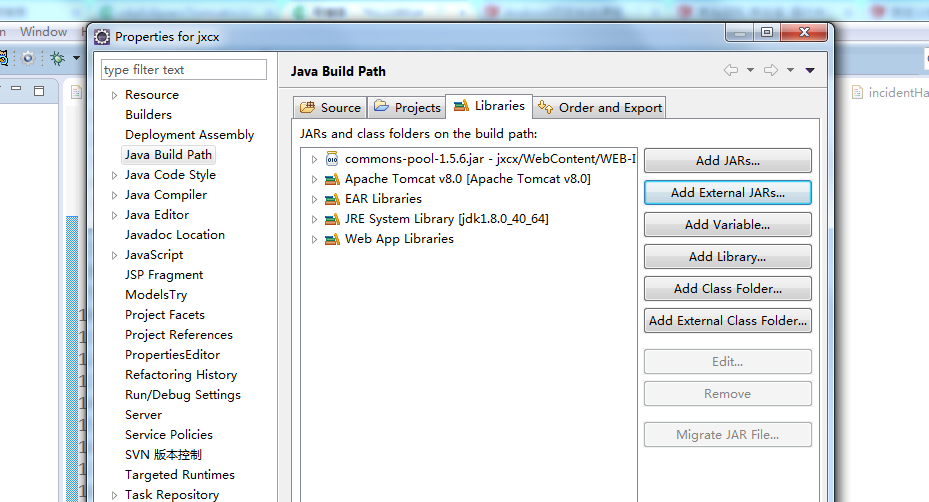Image resolution: width=929 pixels, height=502 pixels.
Task: Click the Add Class Folder... button
Action: point(728,289)
